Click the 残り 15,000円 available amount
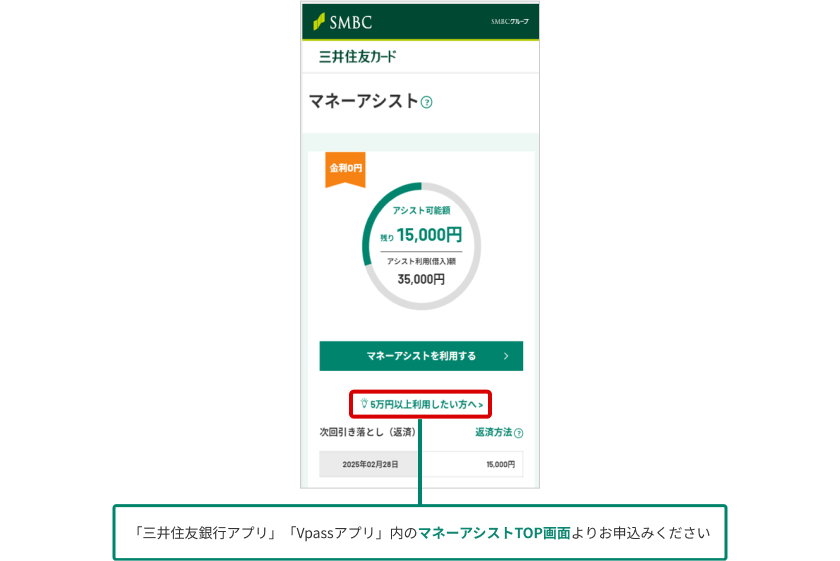Screen dimensions: 840x561 click(x=421, y=235)
